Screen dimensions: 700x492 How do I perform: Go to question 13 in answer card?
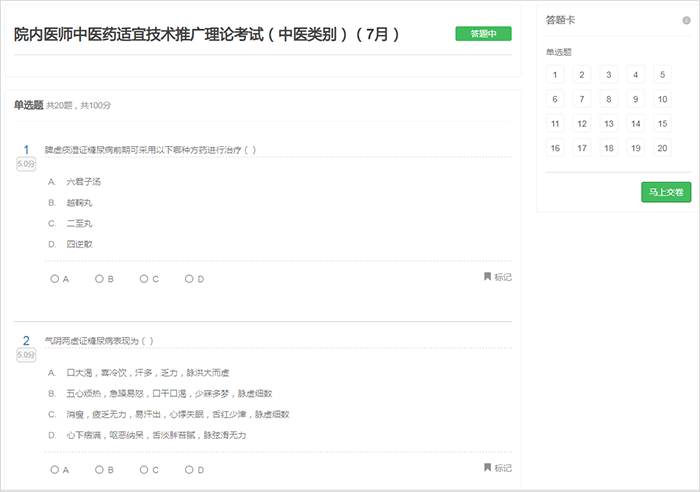[609, 123]
